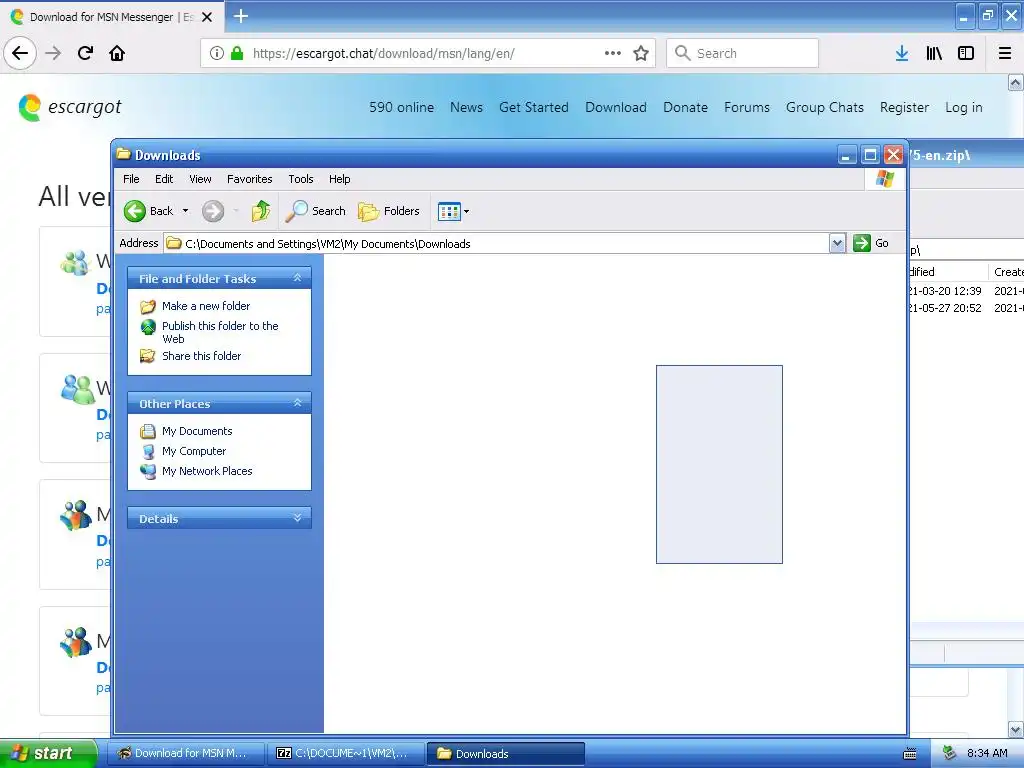Go to My Documents in Other Places
1024x768 pixels.
point(197,431)
